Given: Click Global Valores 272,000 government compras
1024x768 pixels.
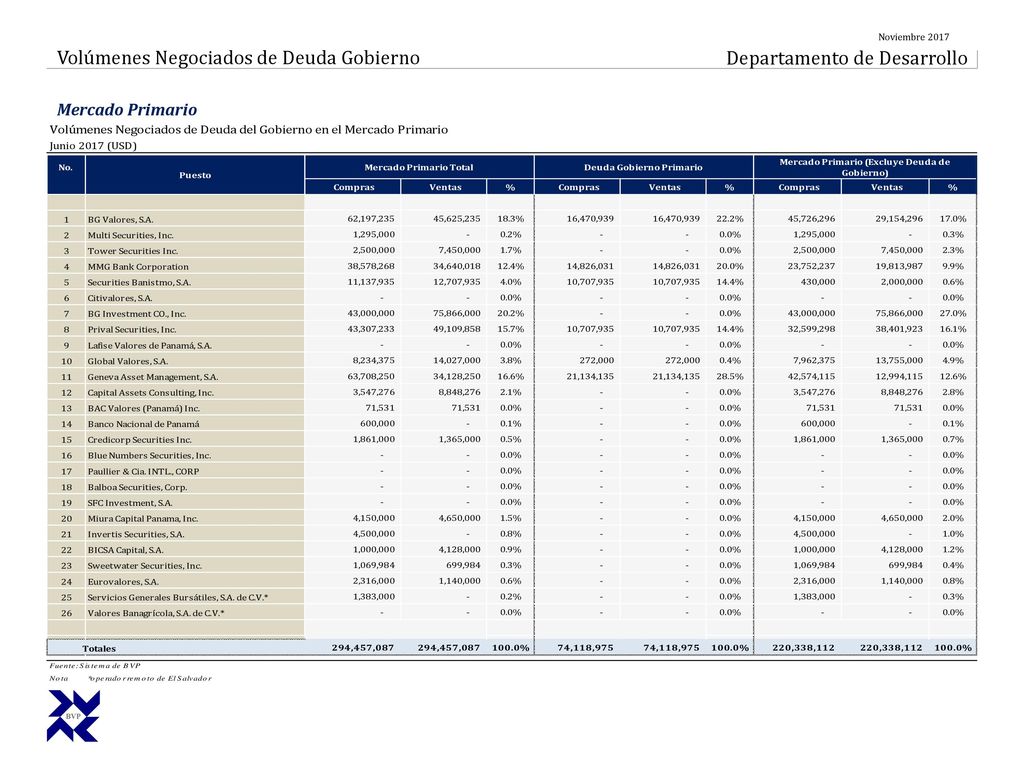Looking at the screenshot, I should click(596, 360).
